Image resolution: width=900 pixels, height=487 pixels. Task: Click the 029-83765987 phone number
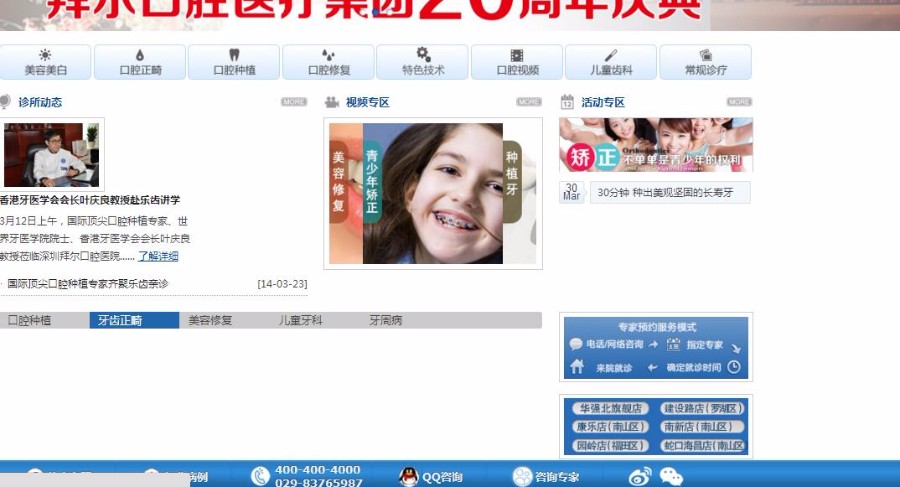click(319, 483)
